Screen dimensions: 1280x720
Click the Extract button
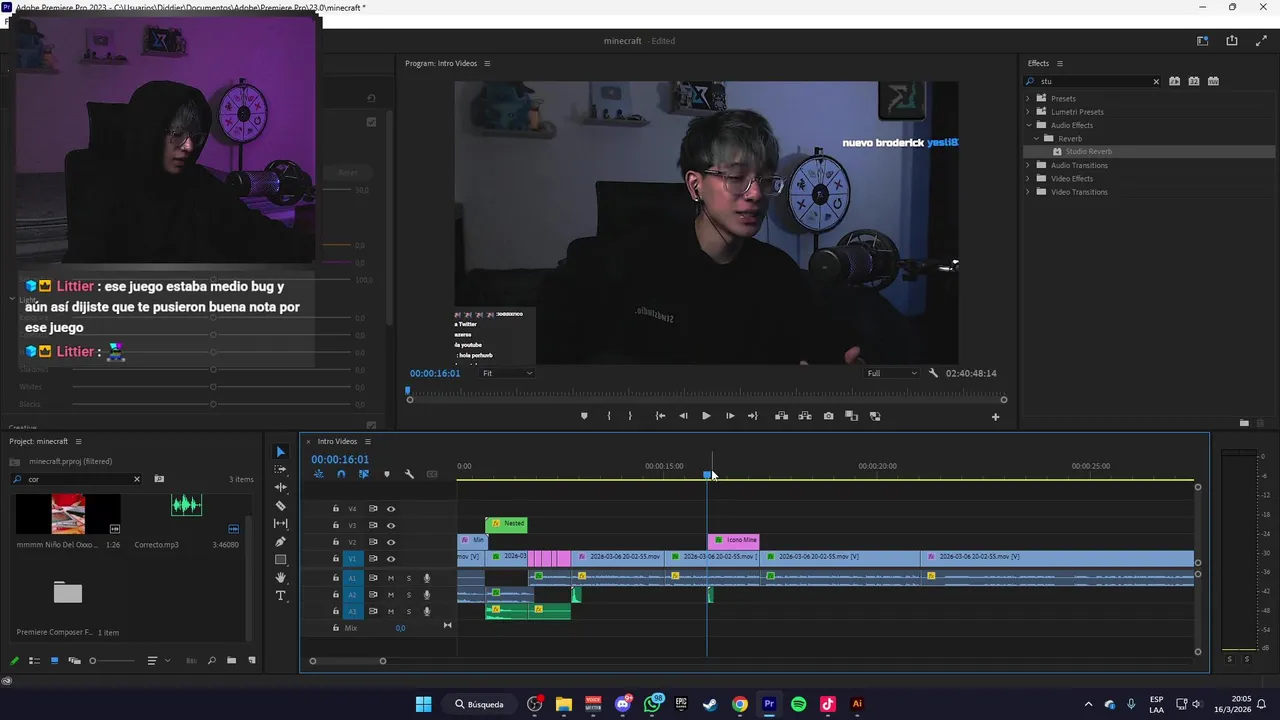(804, 416)
